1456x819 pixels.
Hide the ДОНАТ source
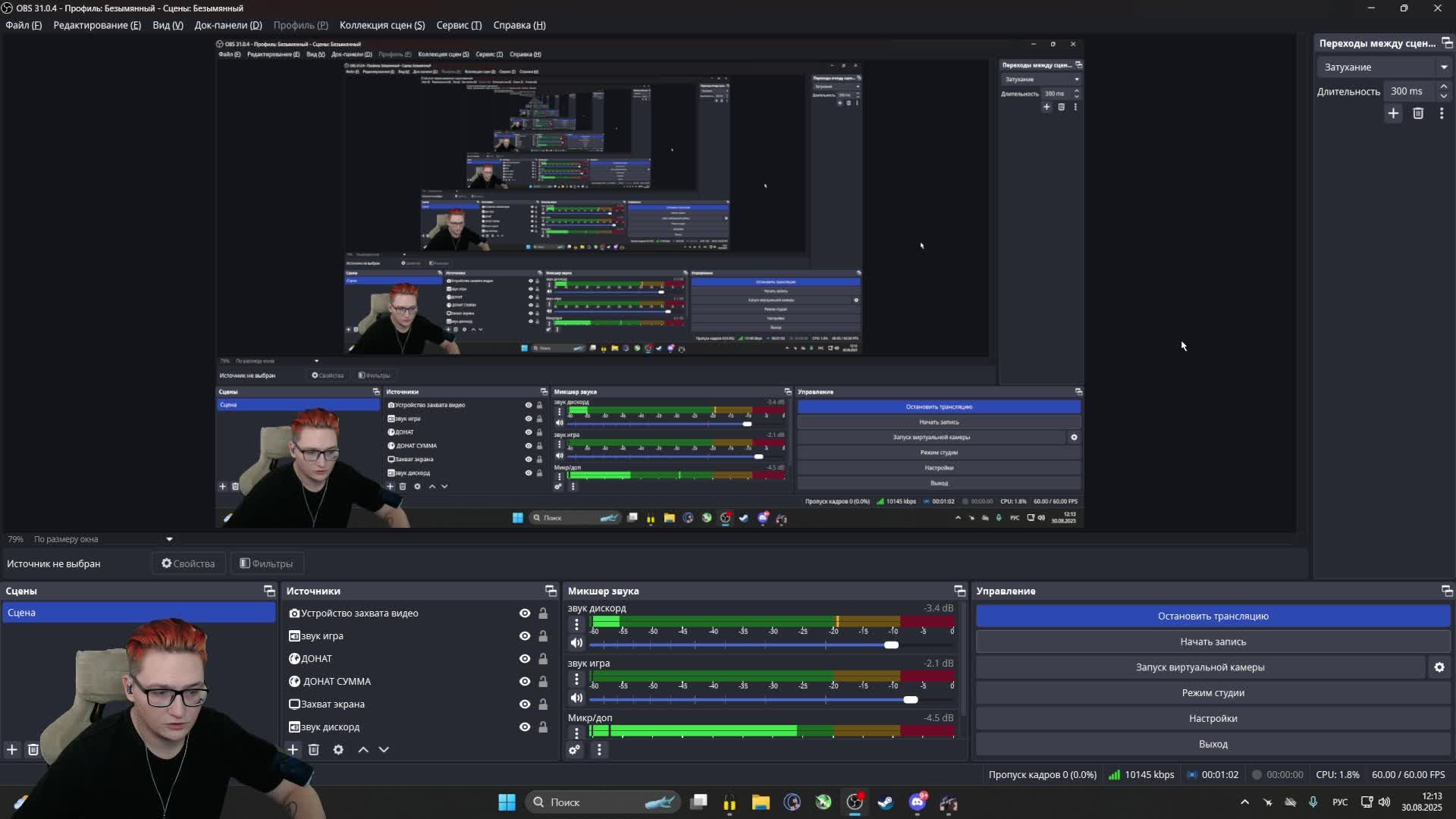(x=524, y=658)
